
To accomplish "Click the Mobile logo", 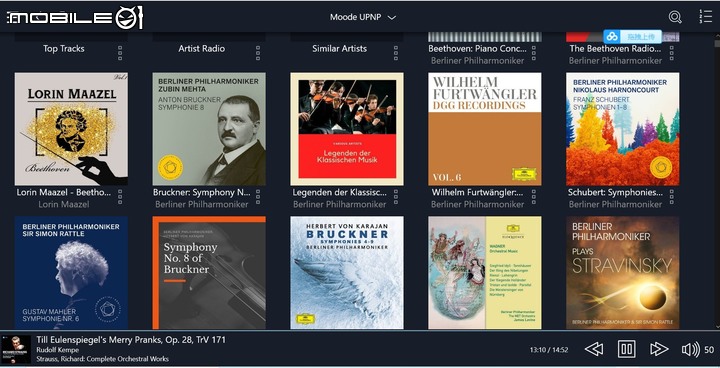I will pyautogui.click(x=75, y=17).
